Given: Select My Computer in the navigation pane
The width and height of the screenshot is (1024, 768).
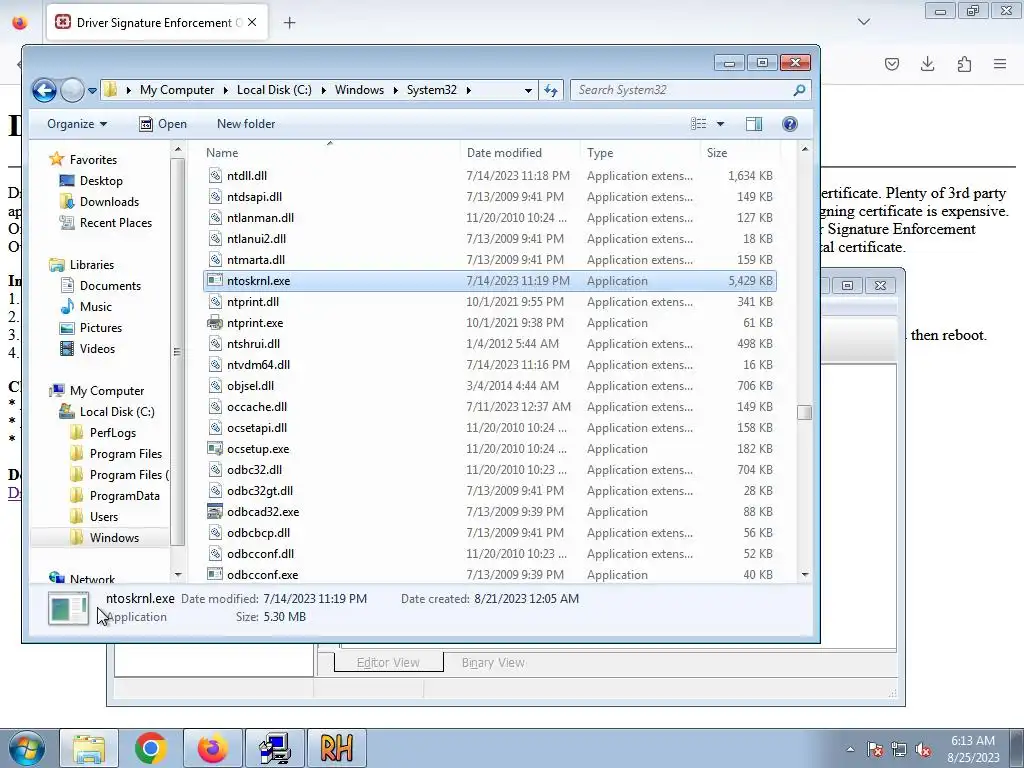Looking at the screenshot, I should 106,391.
